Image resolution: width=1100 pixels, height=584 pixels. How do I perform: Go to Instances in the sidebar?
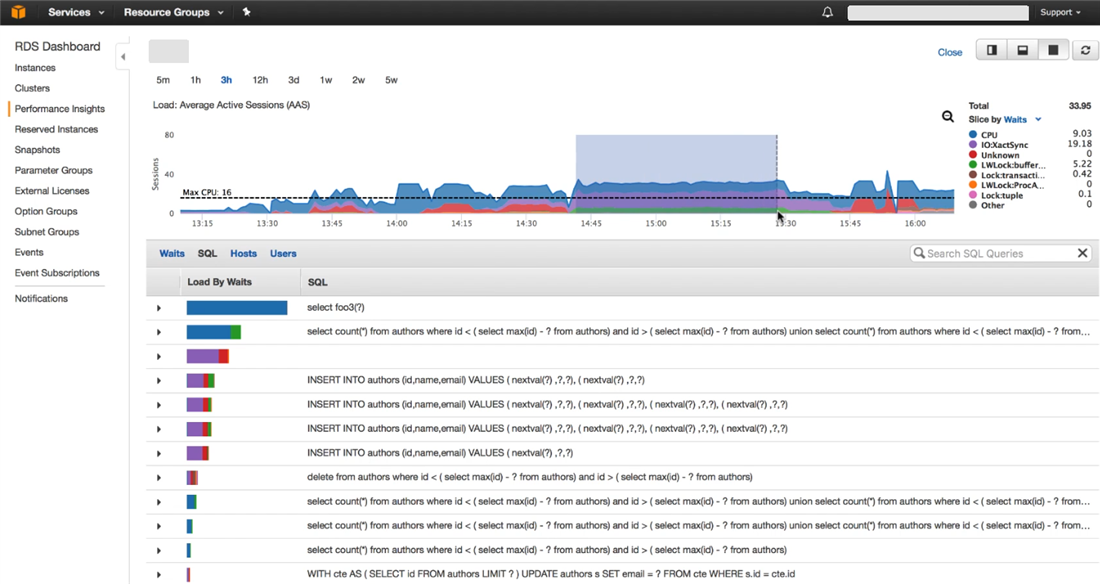[x=35, y=67]
